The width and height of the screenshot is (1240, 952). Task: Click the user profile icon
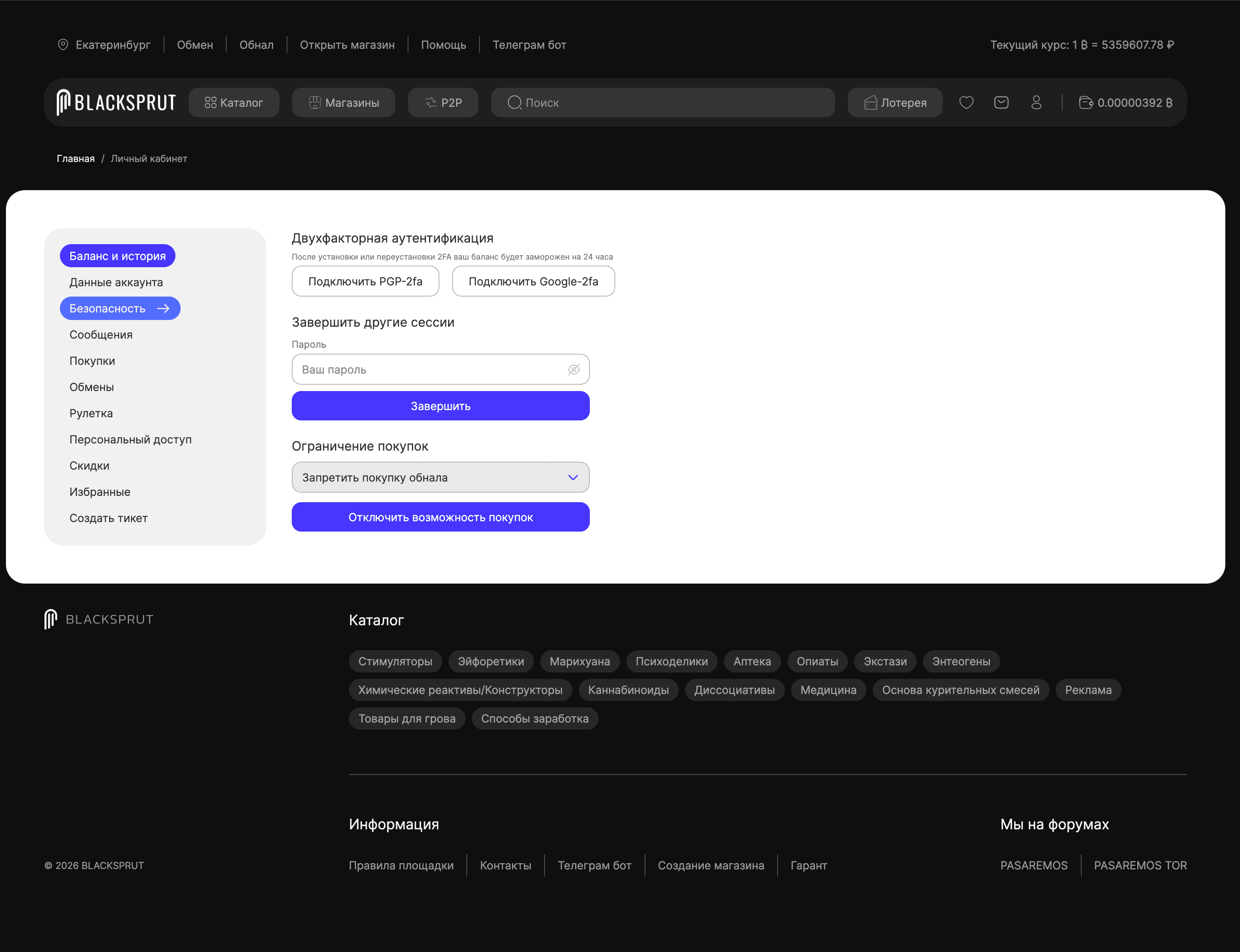tap(1036, 102)
